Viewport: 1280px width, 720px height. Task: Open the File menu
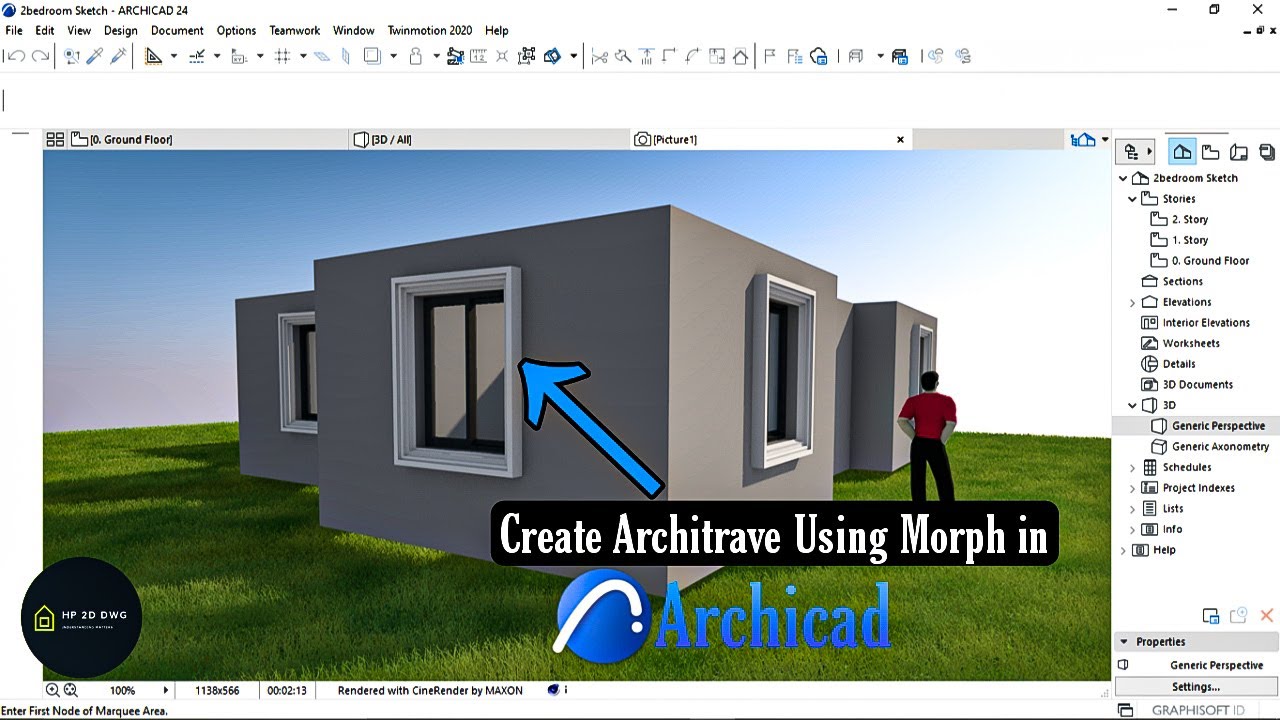[x=13, y=30]
